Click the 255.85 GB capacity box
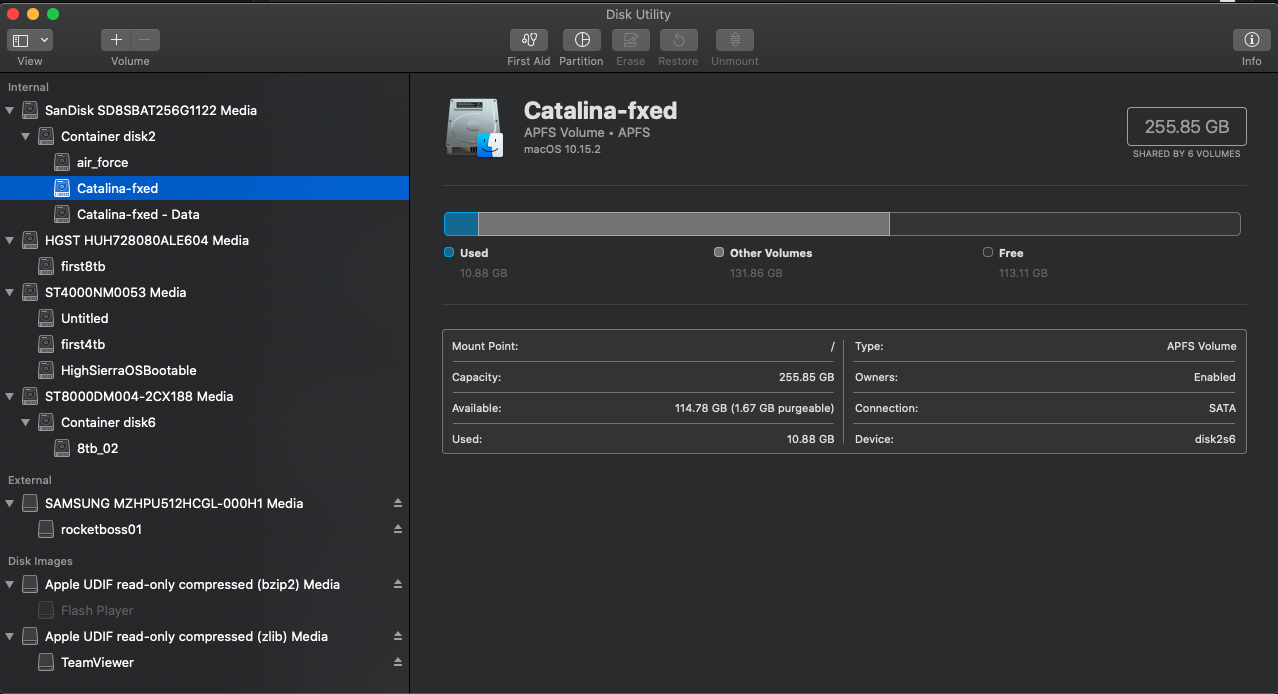 1186,127
